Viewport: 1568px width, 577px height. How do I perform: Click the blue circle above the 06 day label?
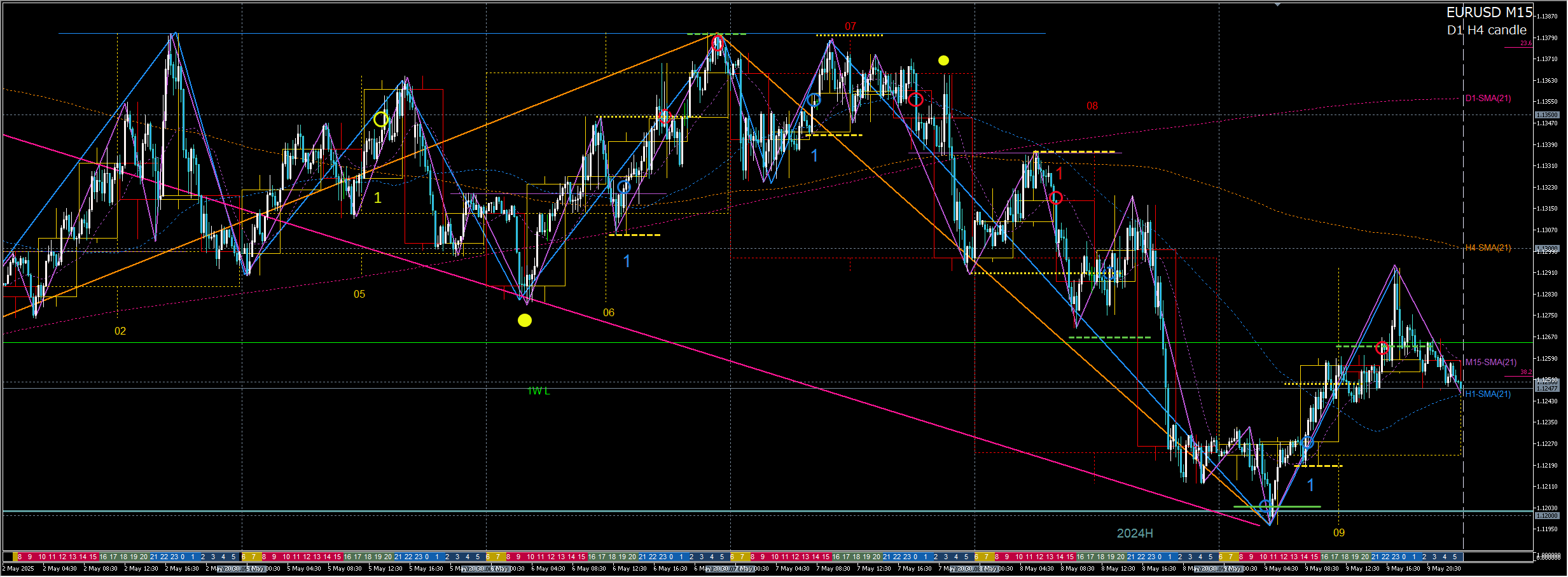(x=624, y=186)
